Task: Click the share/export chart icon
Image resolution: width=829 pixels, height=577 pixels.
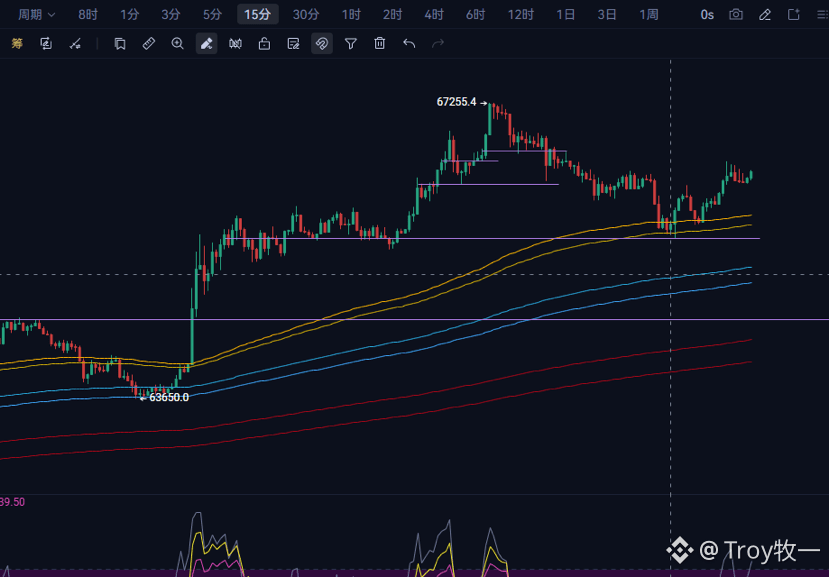Action: point(794,14)
